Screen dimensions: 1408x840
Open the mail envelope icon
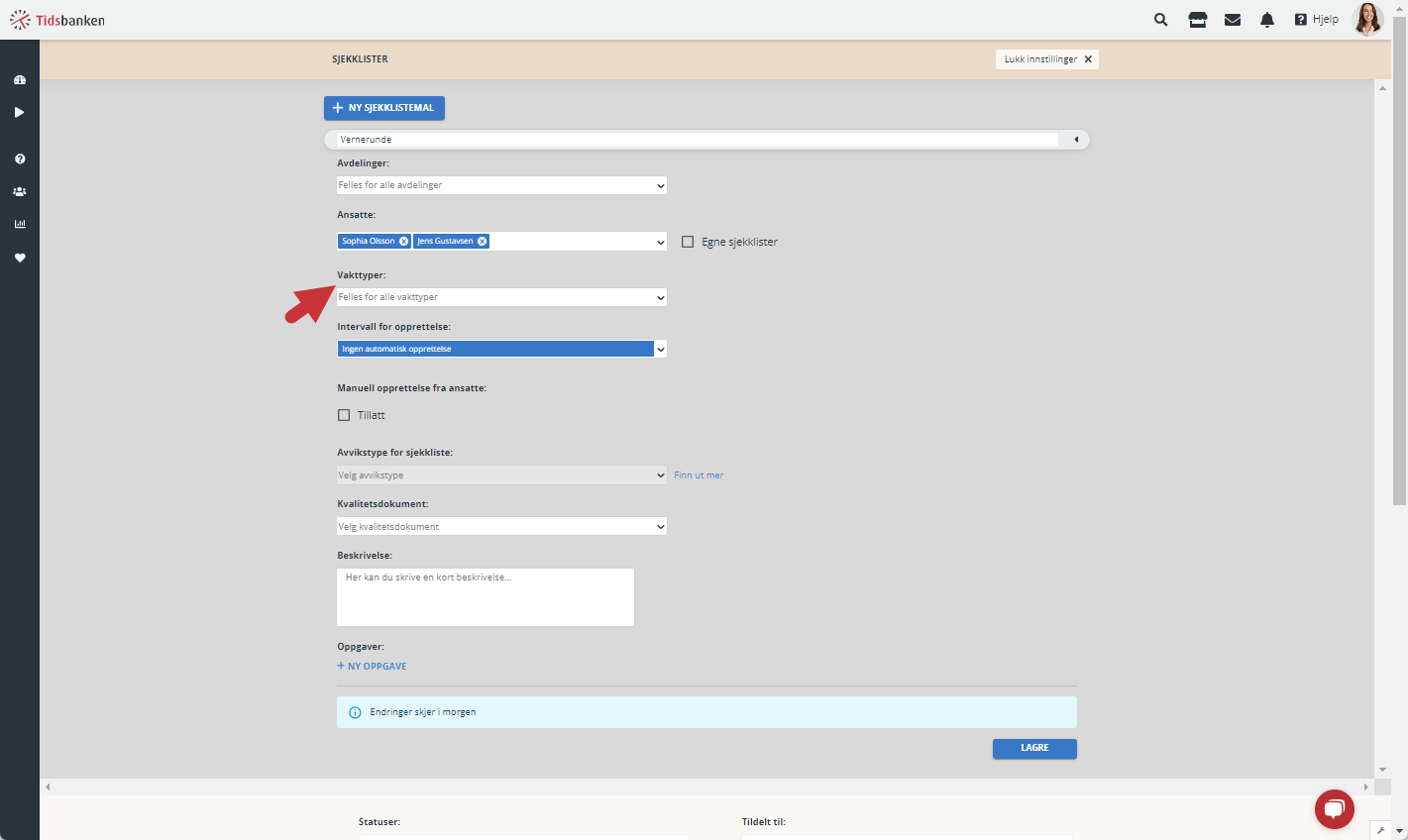click(x=1233, y=20)
